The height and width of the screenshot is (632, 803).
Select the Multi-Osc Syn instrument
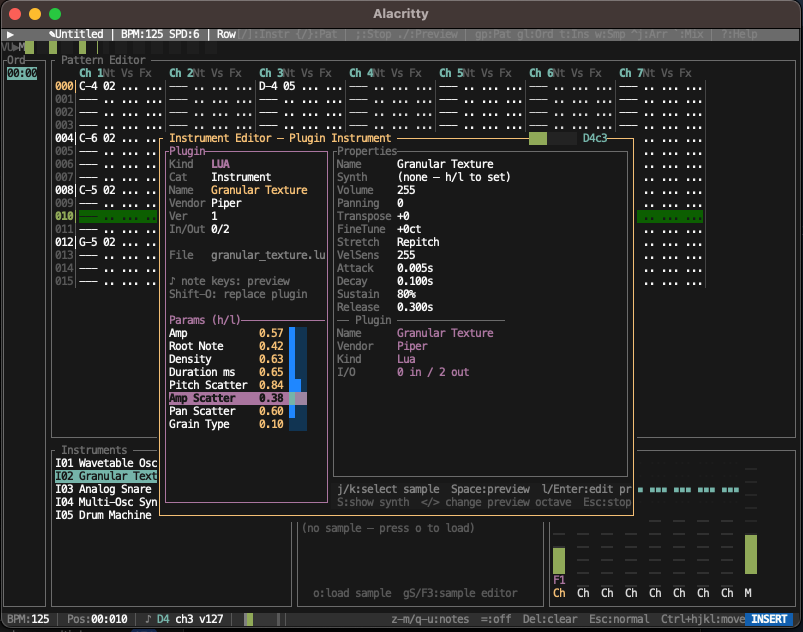click(x=106, y=502)
